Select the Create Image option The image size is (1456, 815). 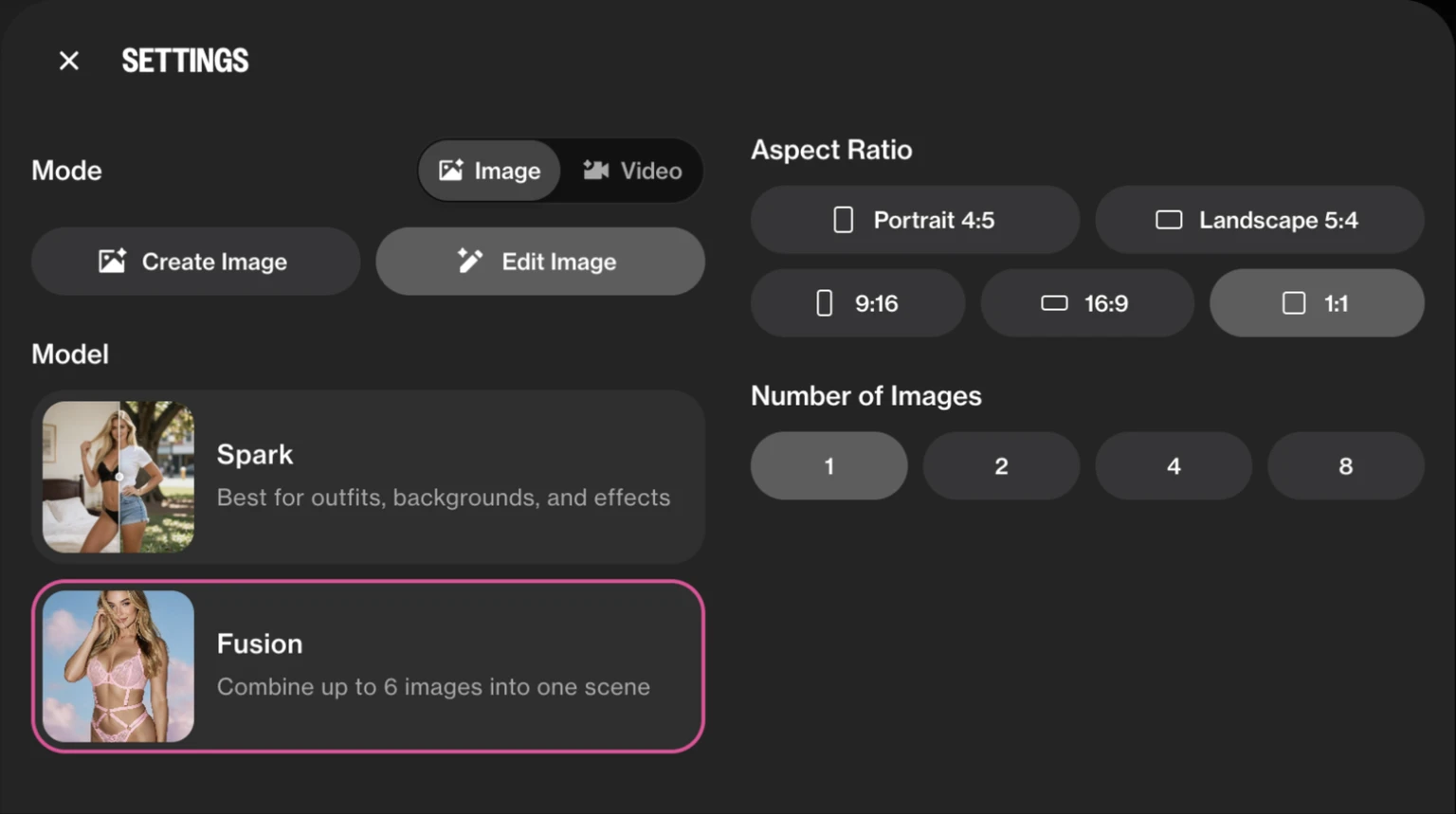tap(196, 262)
